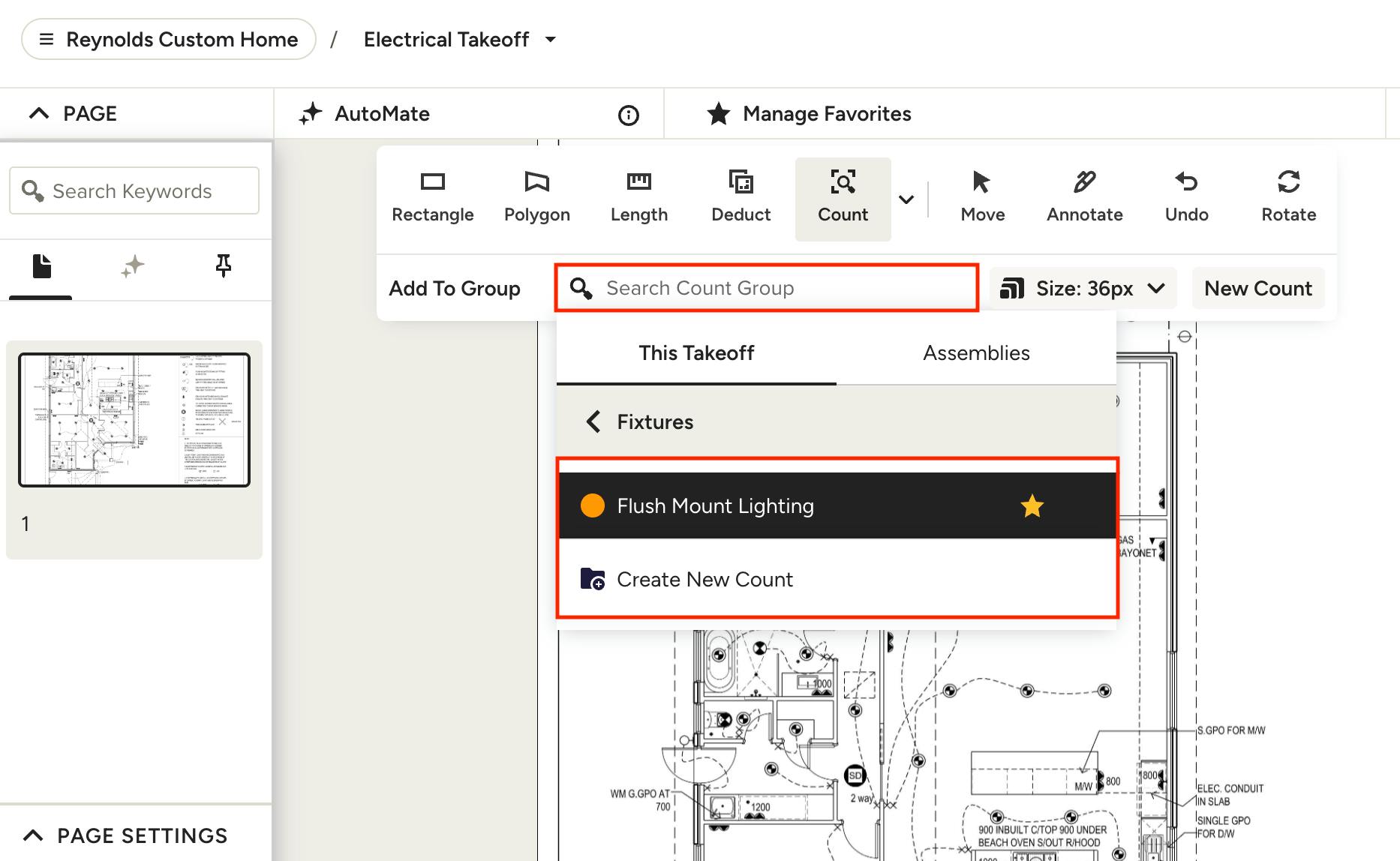The image size is (1400, 861).
Task: Collapse the PAGE SETTINGS section
Action: pos(34,835)
